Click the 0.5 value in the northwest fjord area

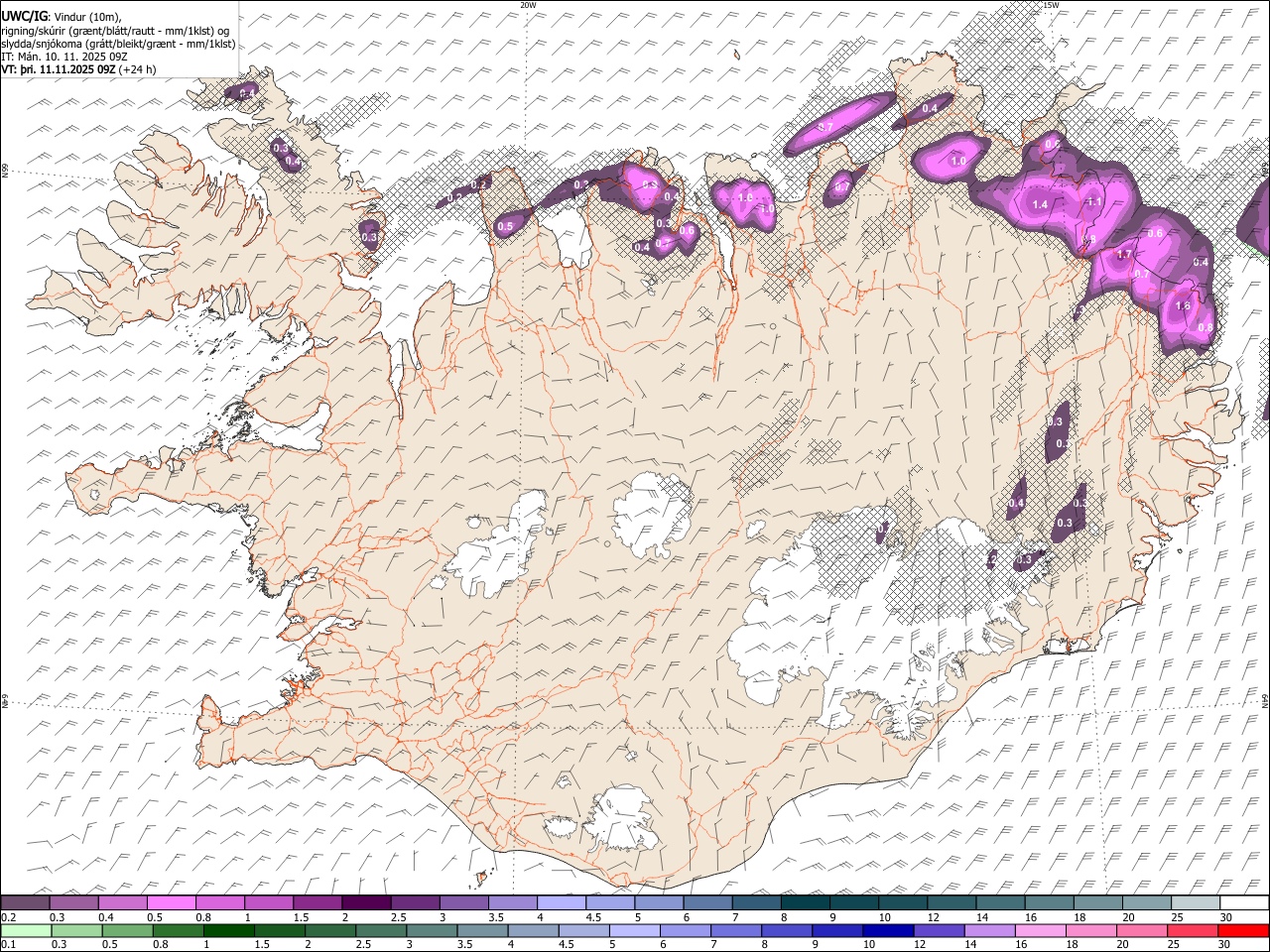click(505, 227)
